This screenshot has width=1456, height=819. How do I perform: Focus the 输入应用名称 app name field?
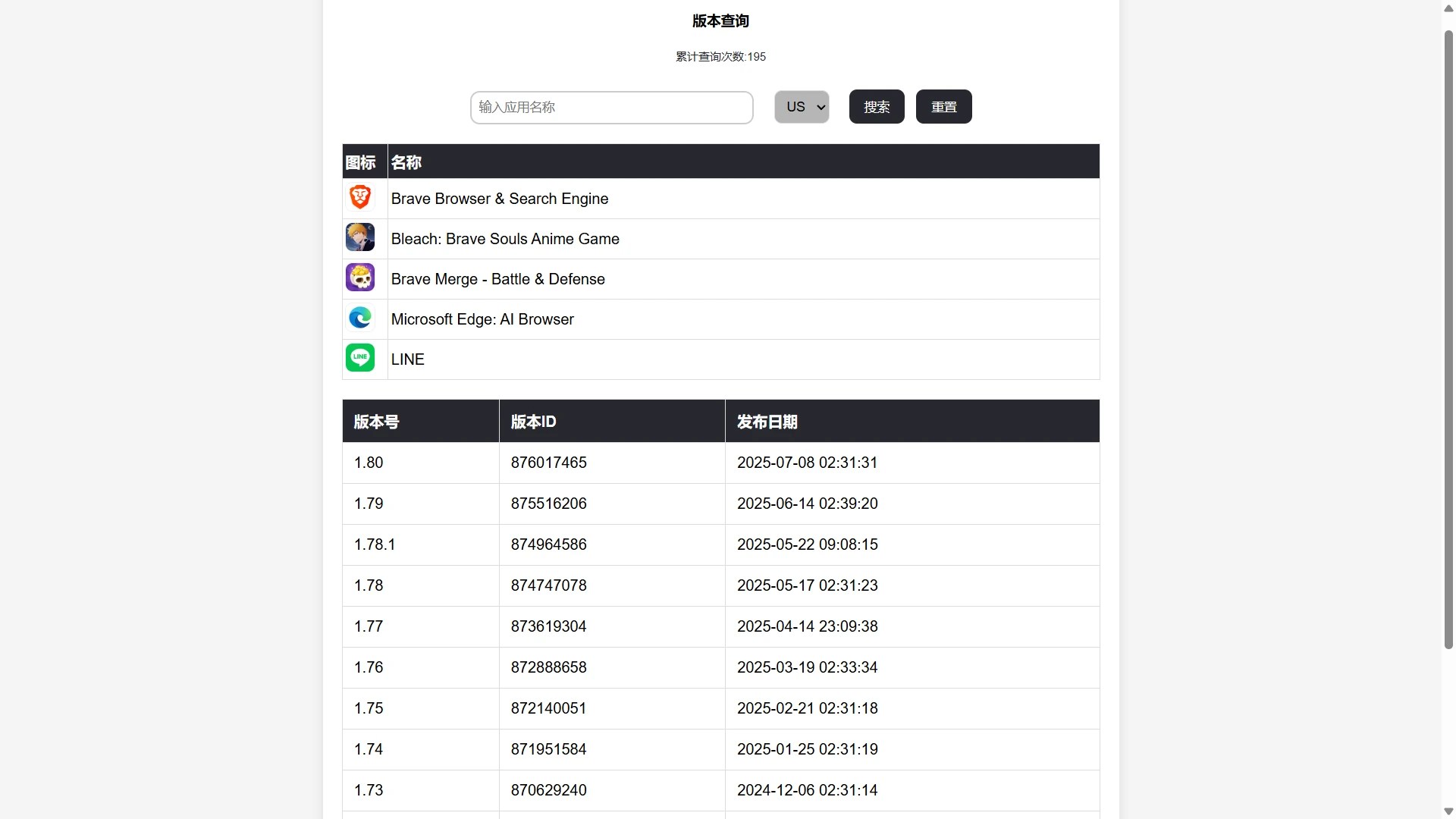pos(611,108)
